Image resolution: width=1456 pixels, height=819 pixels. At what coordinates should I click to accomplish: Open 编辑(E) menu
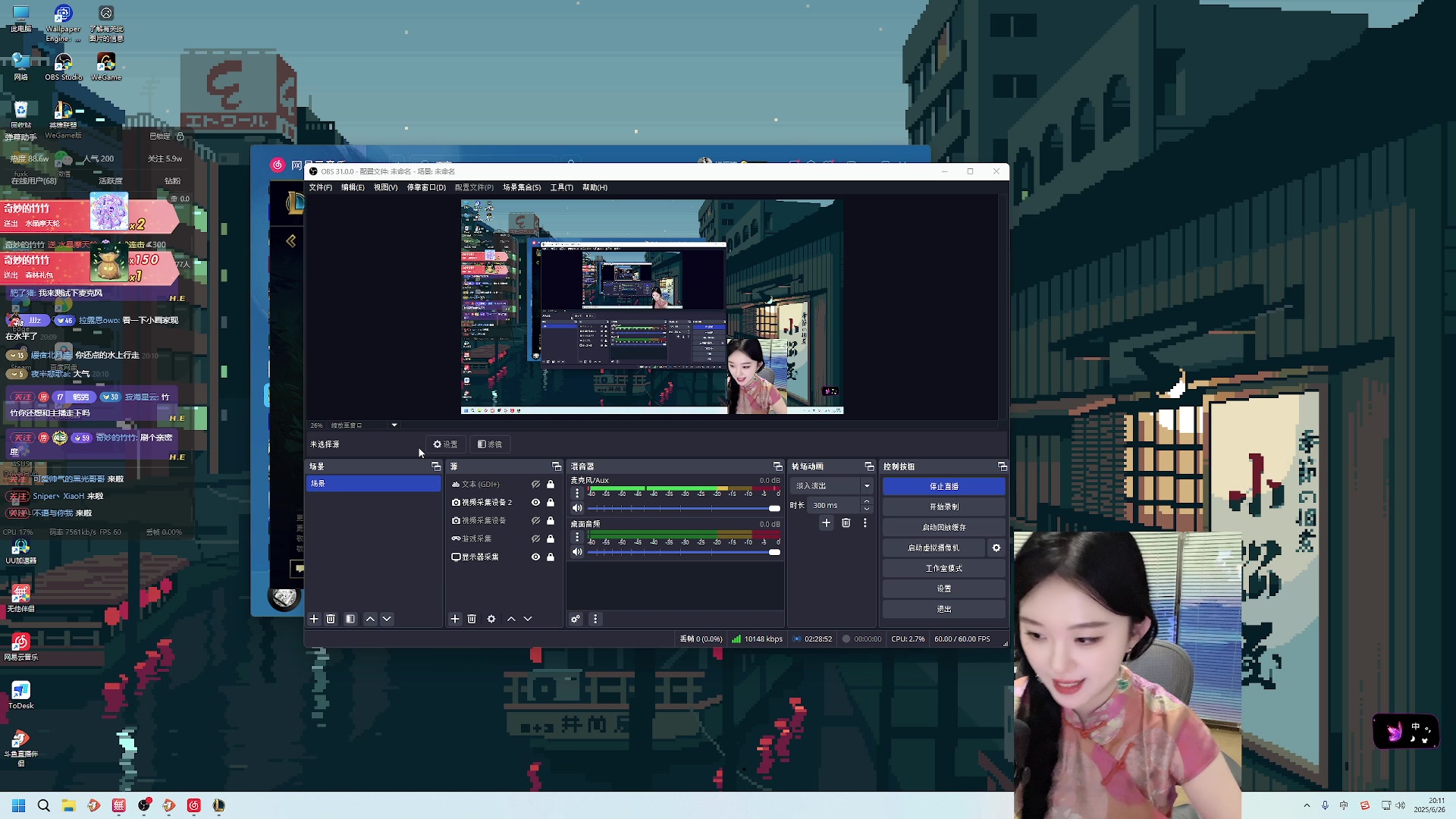[353, 187]
